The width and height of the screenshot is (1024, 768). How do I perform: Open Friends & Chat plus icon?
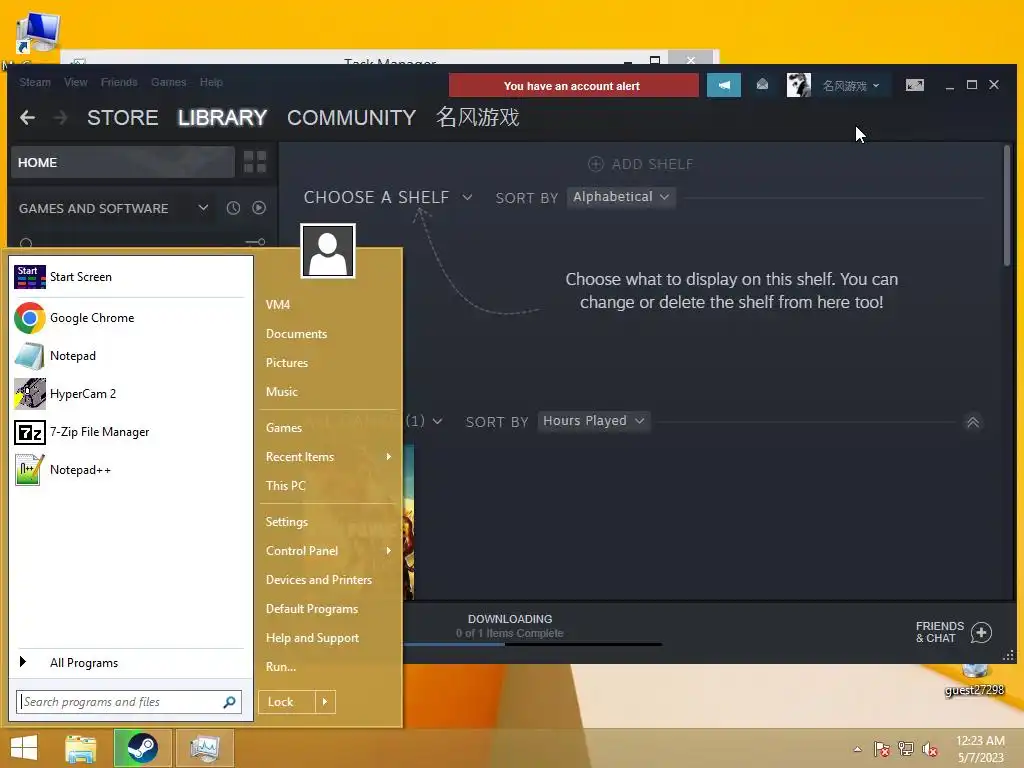pos(981,632)
